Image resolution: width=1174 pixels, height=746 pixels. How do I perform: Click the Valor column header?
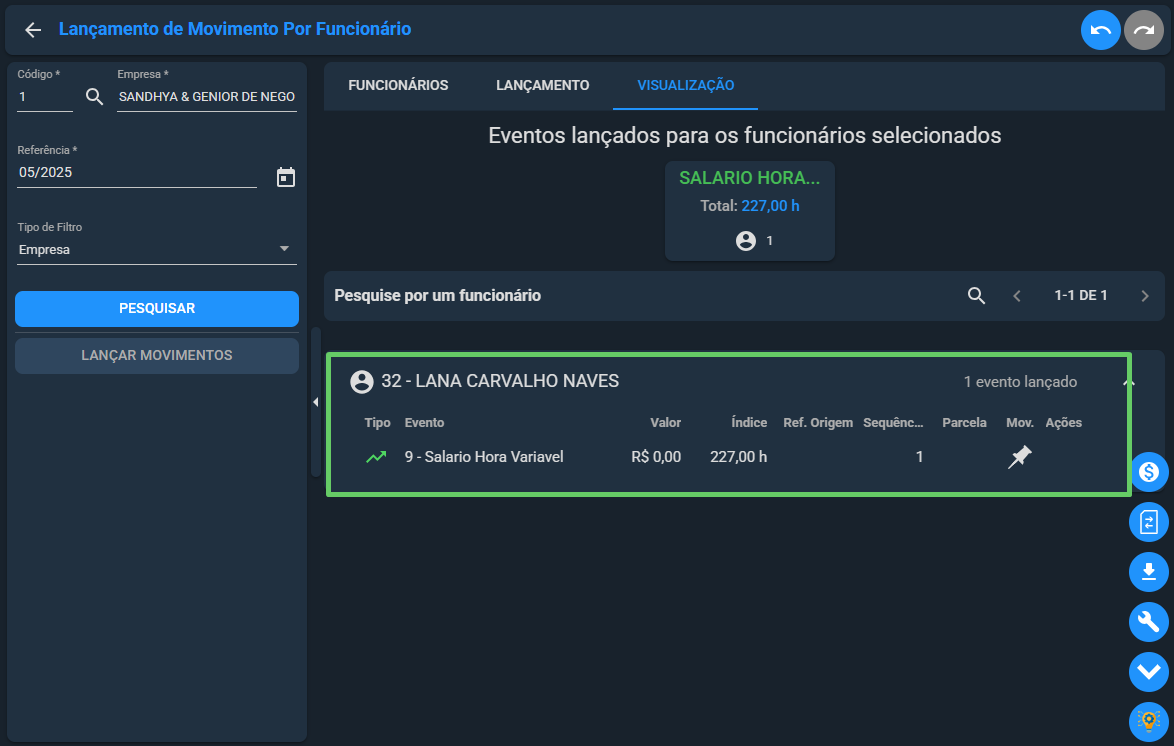[x=665, y=423]
